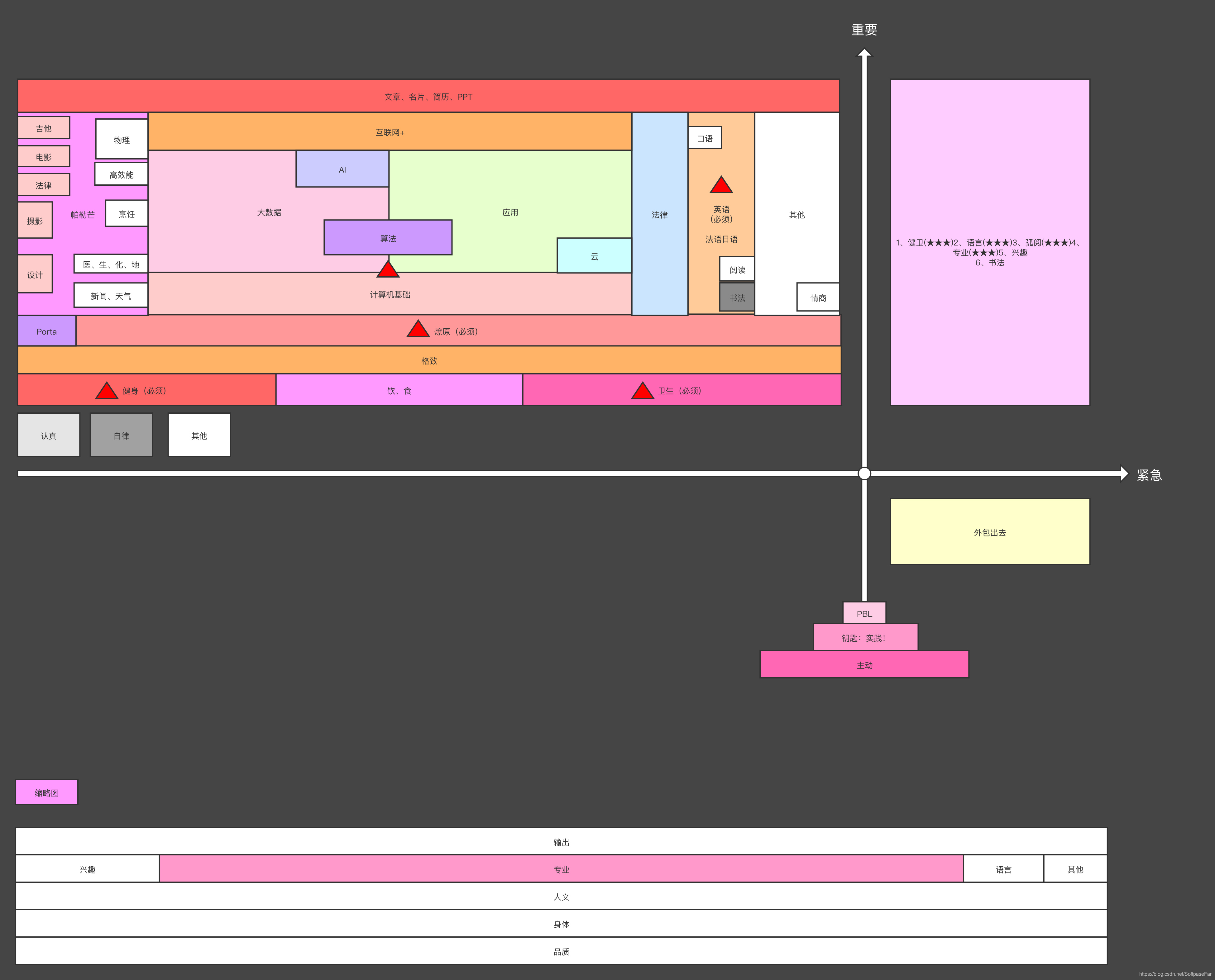Image resolution: width=1215 pixels, height=980 pixels.
Task: Select the blue 法律 column
Action: click(x=659, y=214)
